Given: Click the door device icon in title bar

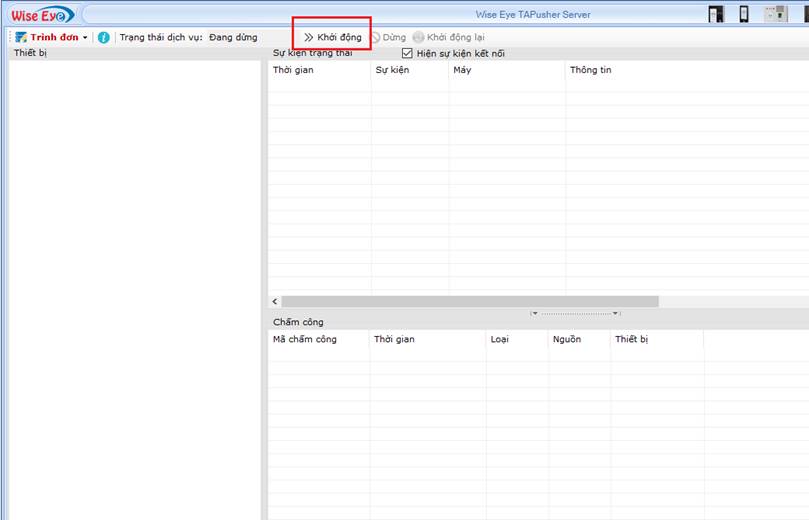Looking at the screenshot, I should point(715,14).
